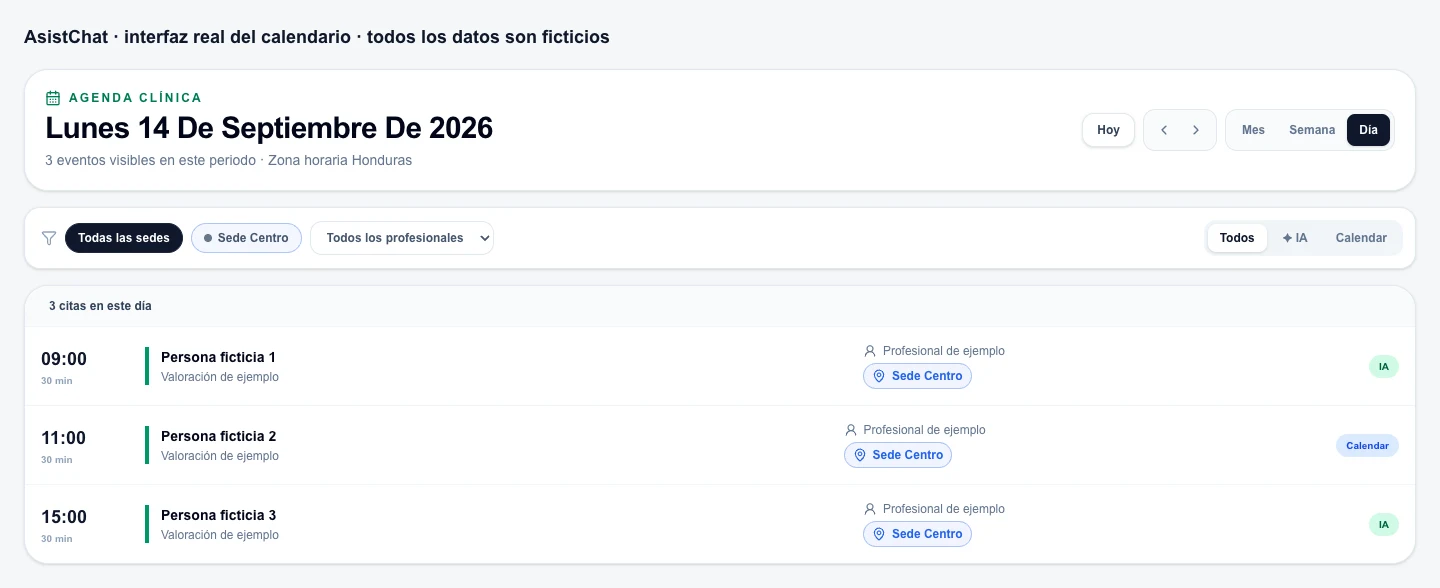Click the location pin on 15:00 appointment
This screenshot has height=588, width=1440.
879,534
